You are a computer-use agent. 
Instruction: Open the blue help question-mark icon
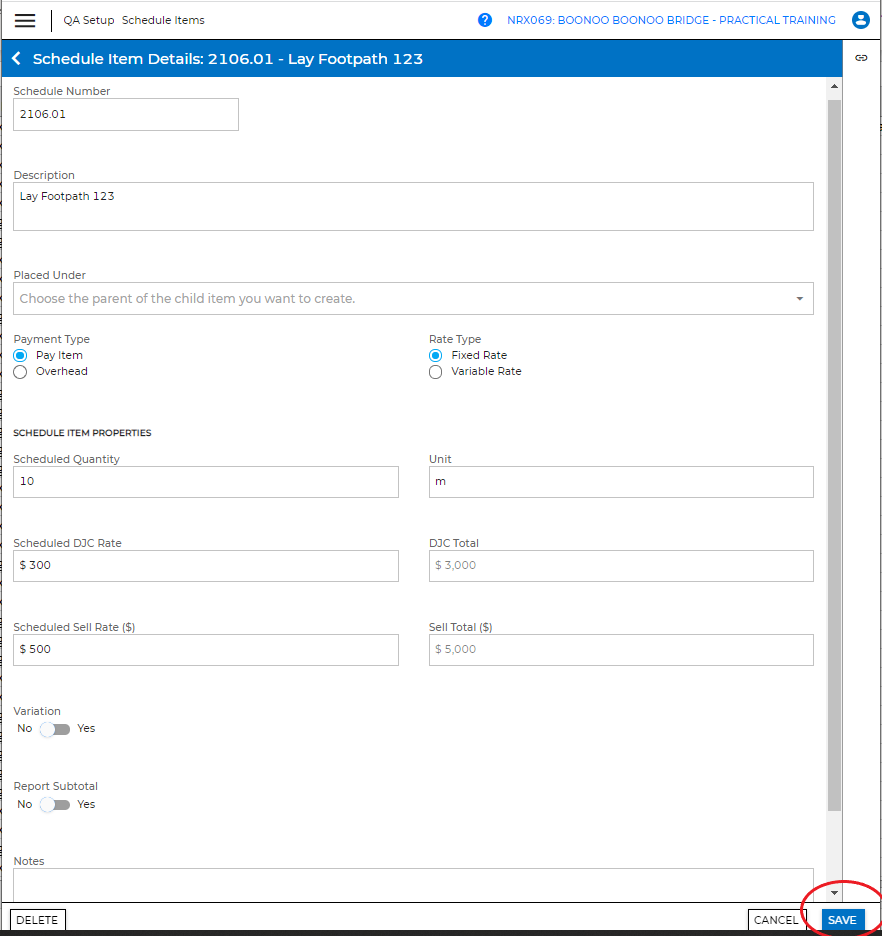pos(485,20)
